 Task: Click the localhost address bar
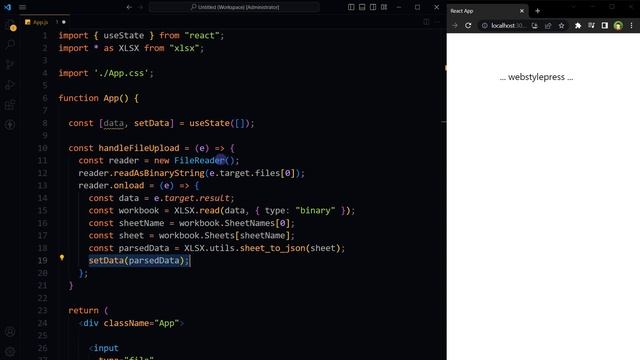507,26
